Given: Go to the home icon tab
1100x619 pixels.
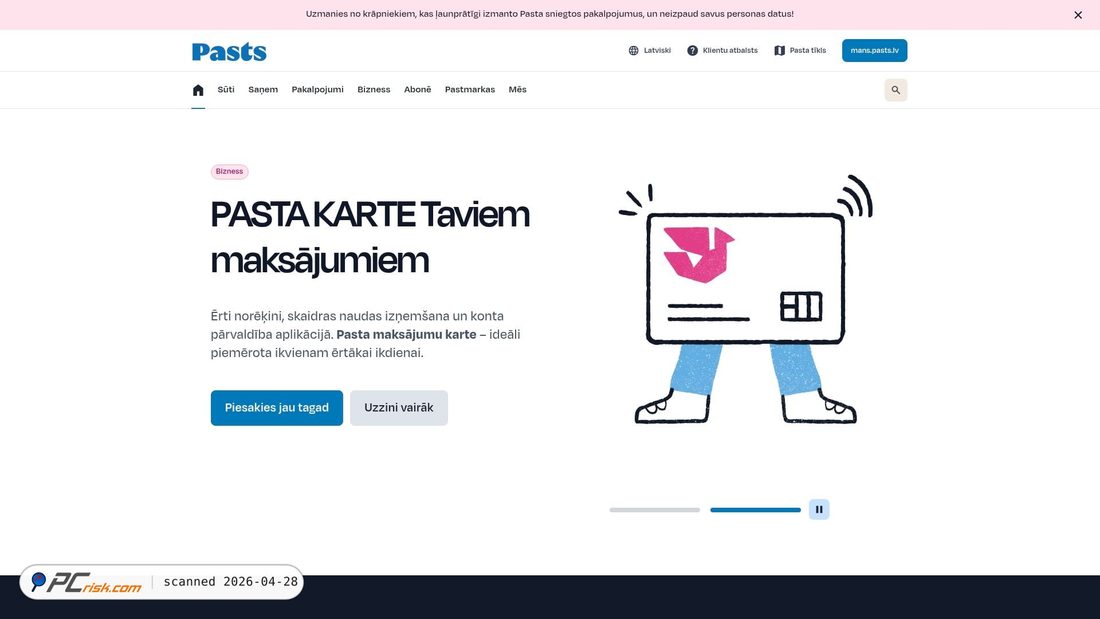Looking at the screenshot, I should click(198, 90).
